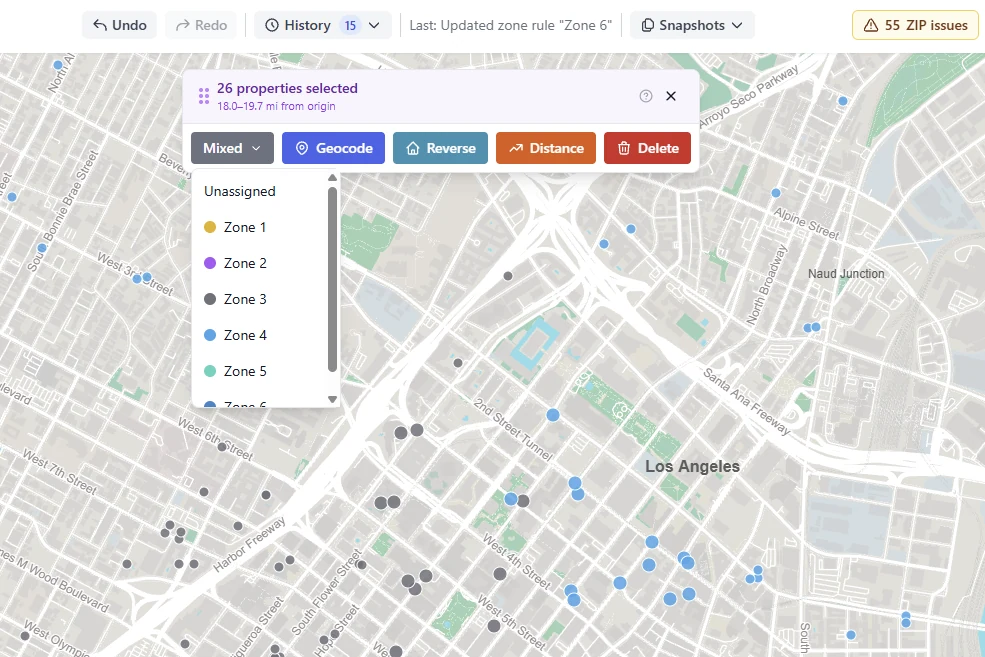This screenshot has width=985, height=657.
Task: Click the purple Zone 2 color dot
Action: tap(210, 263)
